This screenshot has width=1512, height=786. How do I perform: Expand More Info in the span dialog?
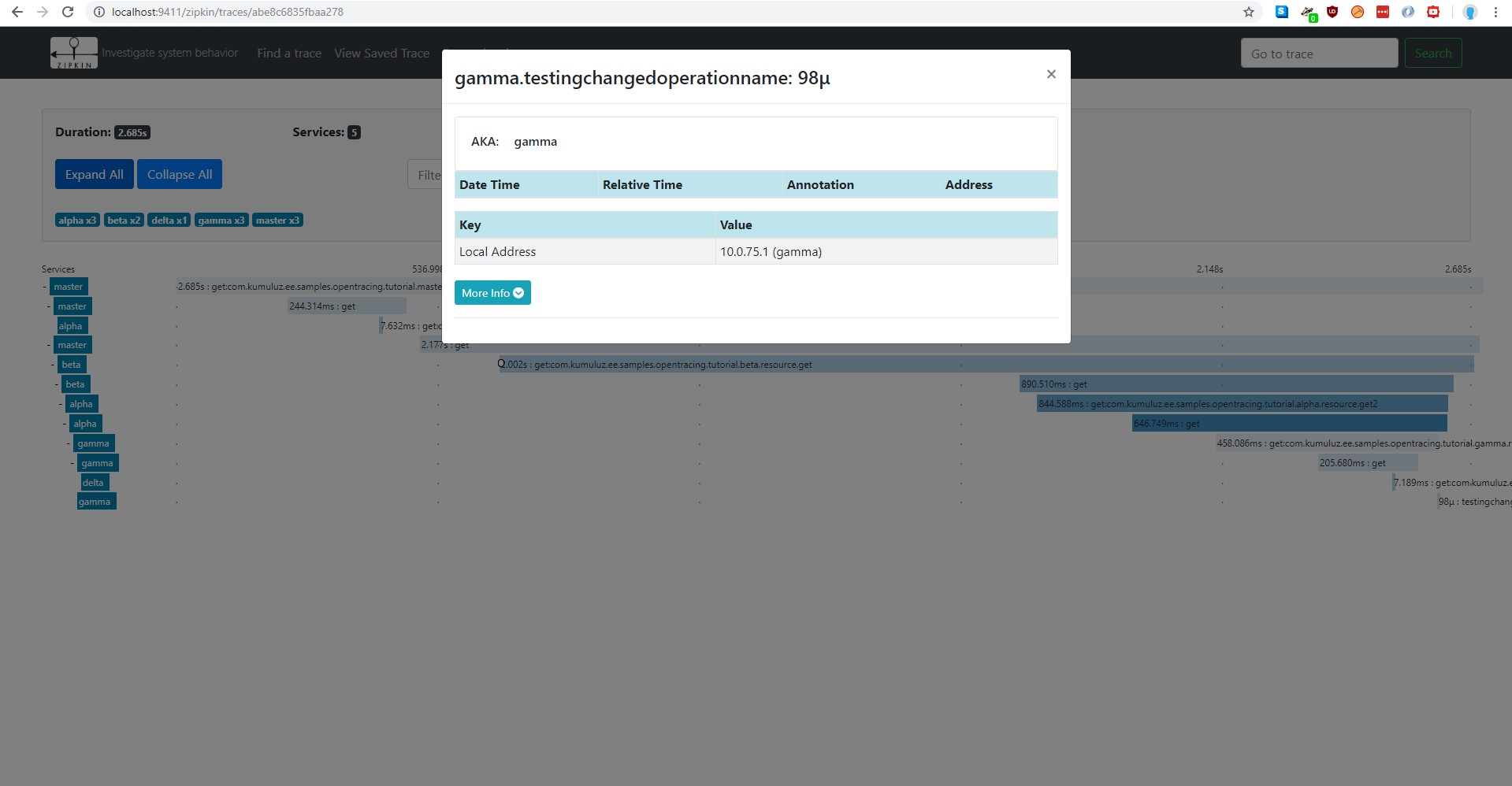(492, 293)
